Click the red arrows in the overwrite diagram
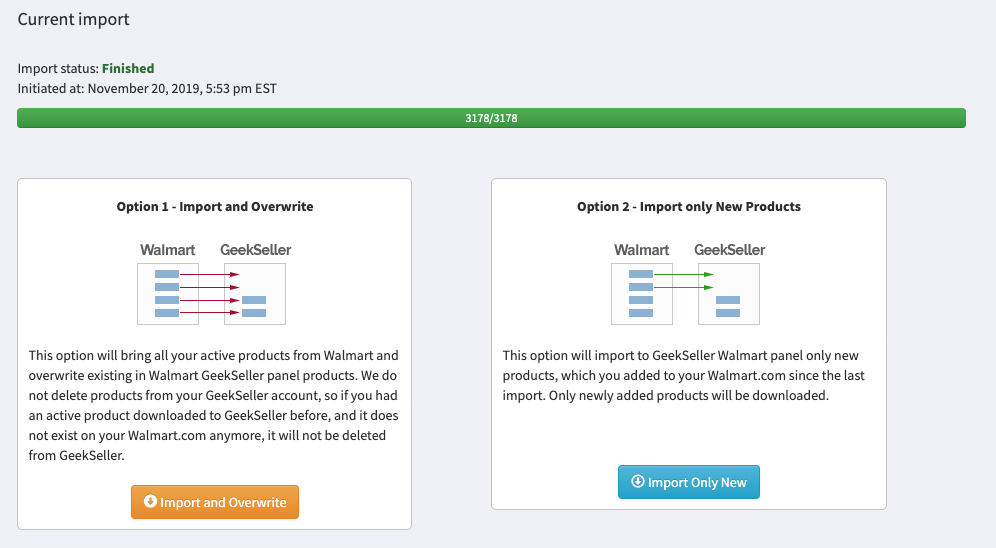 [210, 293]
